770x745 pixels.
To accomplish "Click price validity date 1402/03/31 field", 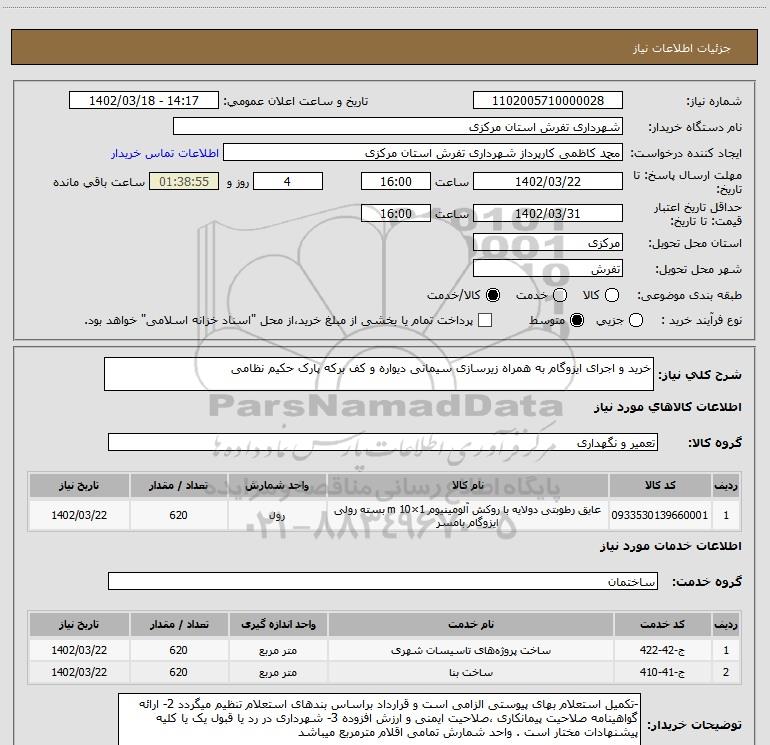I will pos(548,213).
